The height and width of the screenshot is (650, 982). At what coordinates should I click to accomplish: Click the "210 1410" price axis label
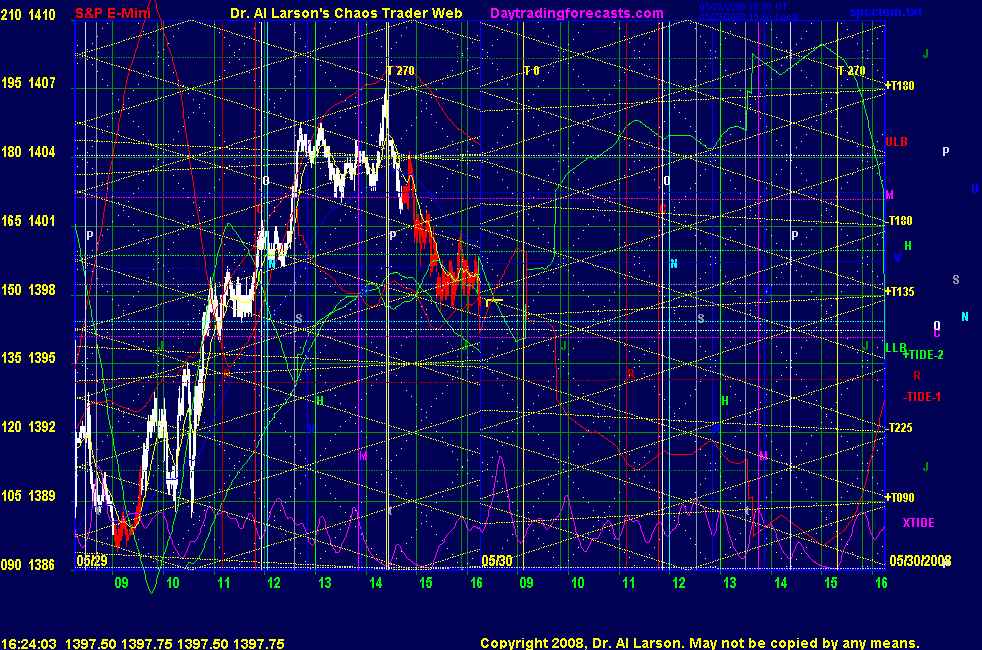(28, 14)
